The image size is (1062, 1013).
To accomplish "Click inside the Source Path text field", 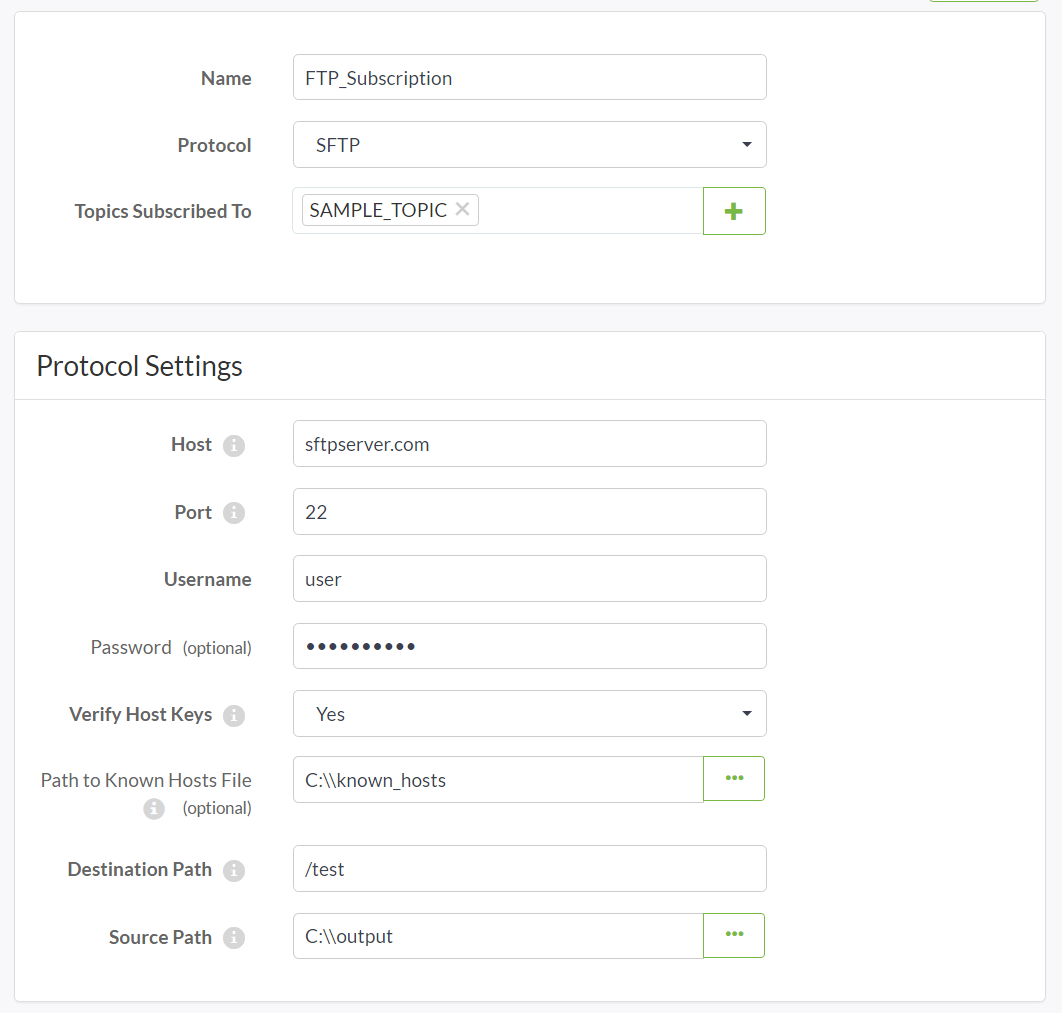I will 498,936.
